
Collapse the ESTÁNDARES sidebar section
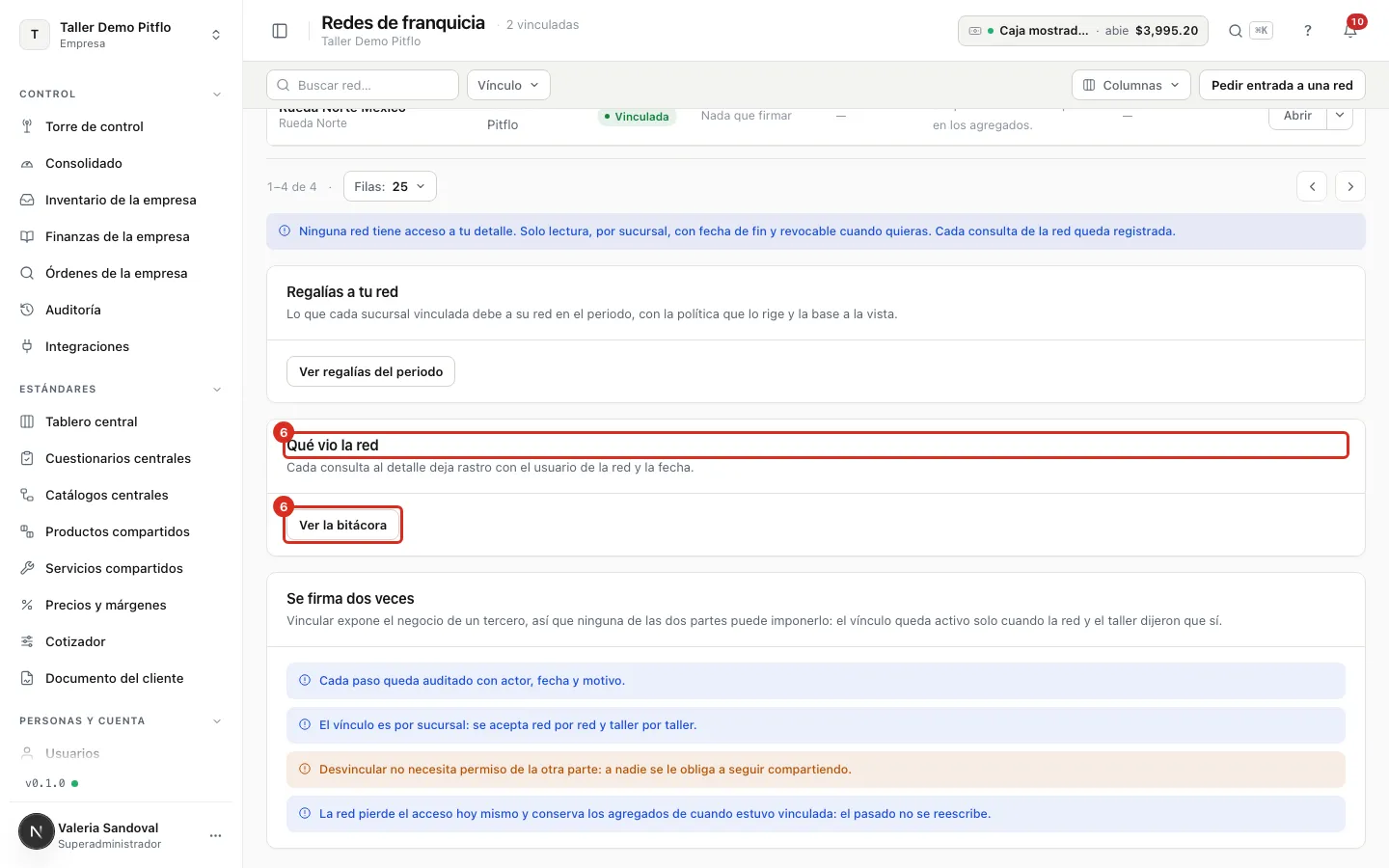point(217,390)
